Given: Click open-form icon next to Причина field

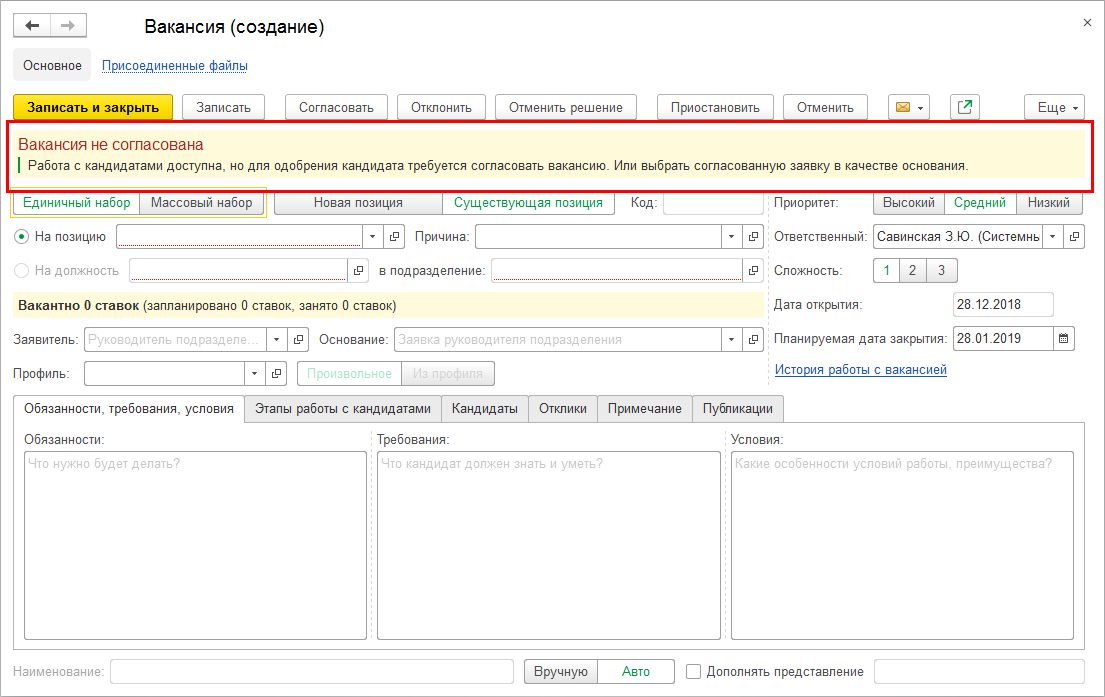Looking at the screenshot, I should coord(755,237).
